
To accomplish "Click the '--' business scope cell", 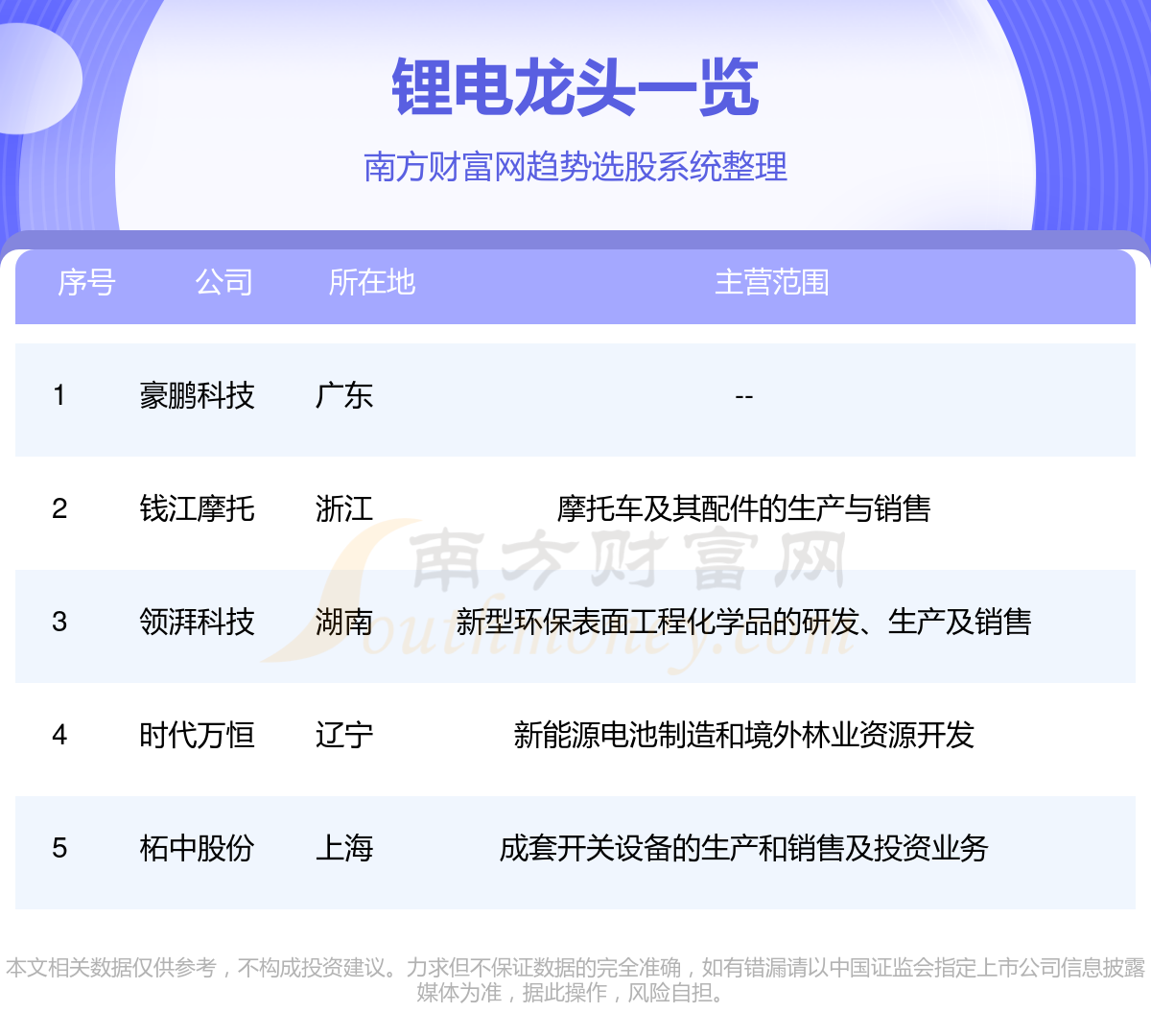I will [x=743, y=395].
